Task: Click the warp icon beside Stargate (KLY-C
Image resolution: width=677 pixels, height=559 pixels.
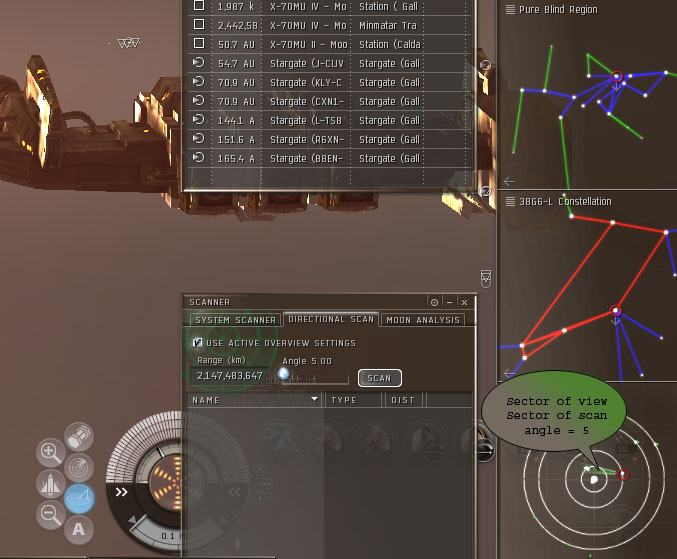Action: (199, 82)
